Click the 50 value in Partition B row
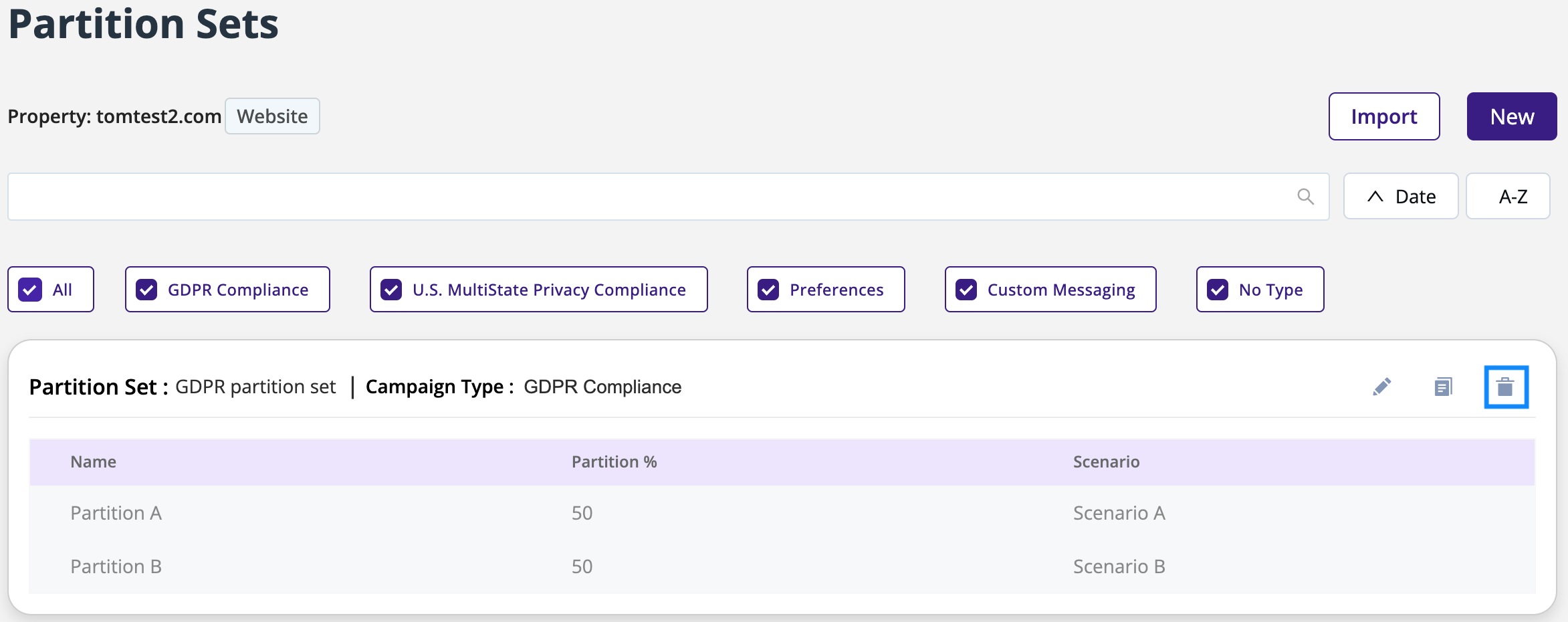The height and width of the screenshot is (622, 1568). (x=582, y=566)
